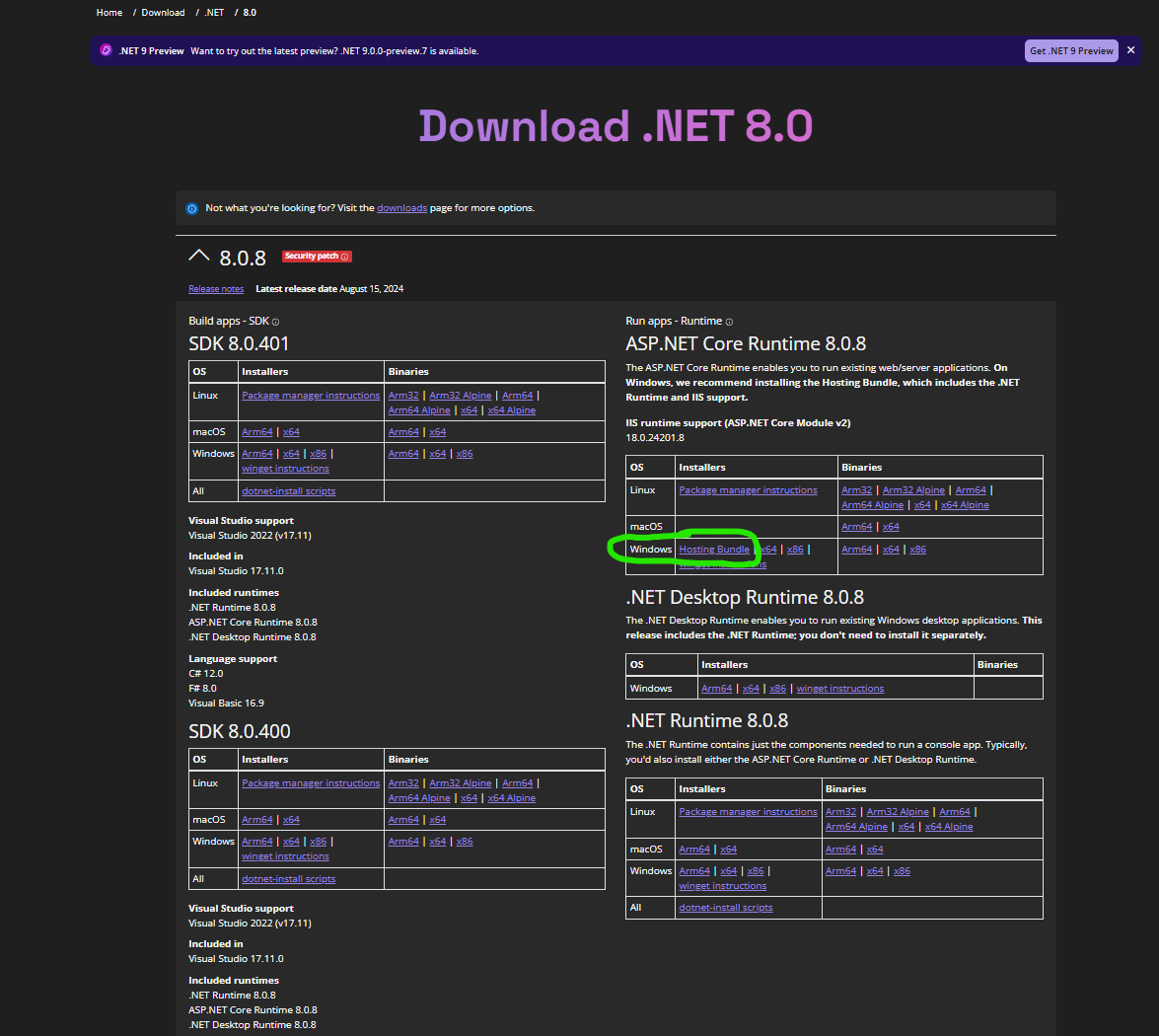This screenshot has height=1036, width=1159.
Task: Click the Get .NET 9 Preview button
Action: pos(1071,51)
